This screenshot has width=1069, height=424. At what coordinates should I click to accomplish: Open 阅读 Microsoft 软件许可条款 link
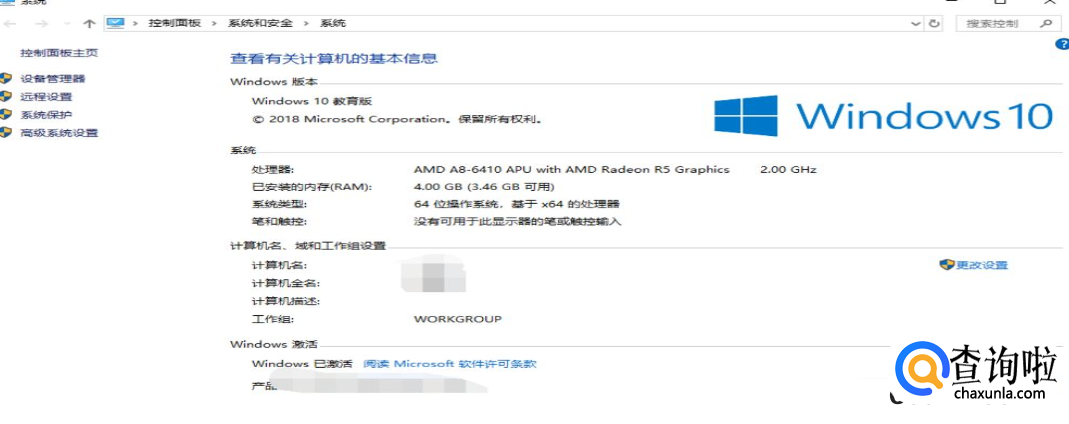pos(450,364)
